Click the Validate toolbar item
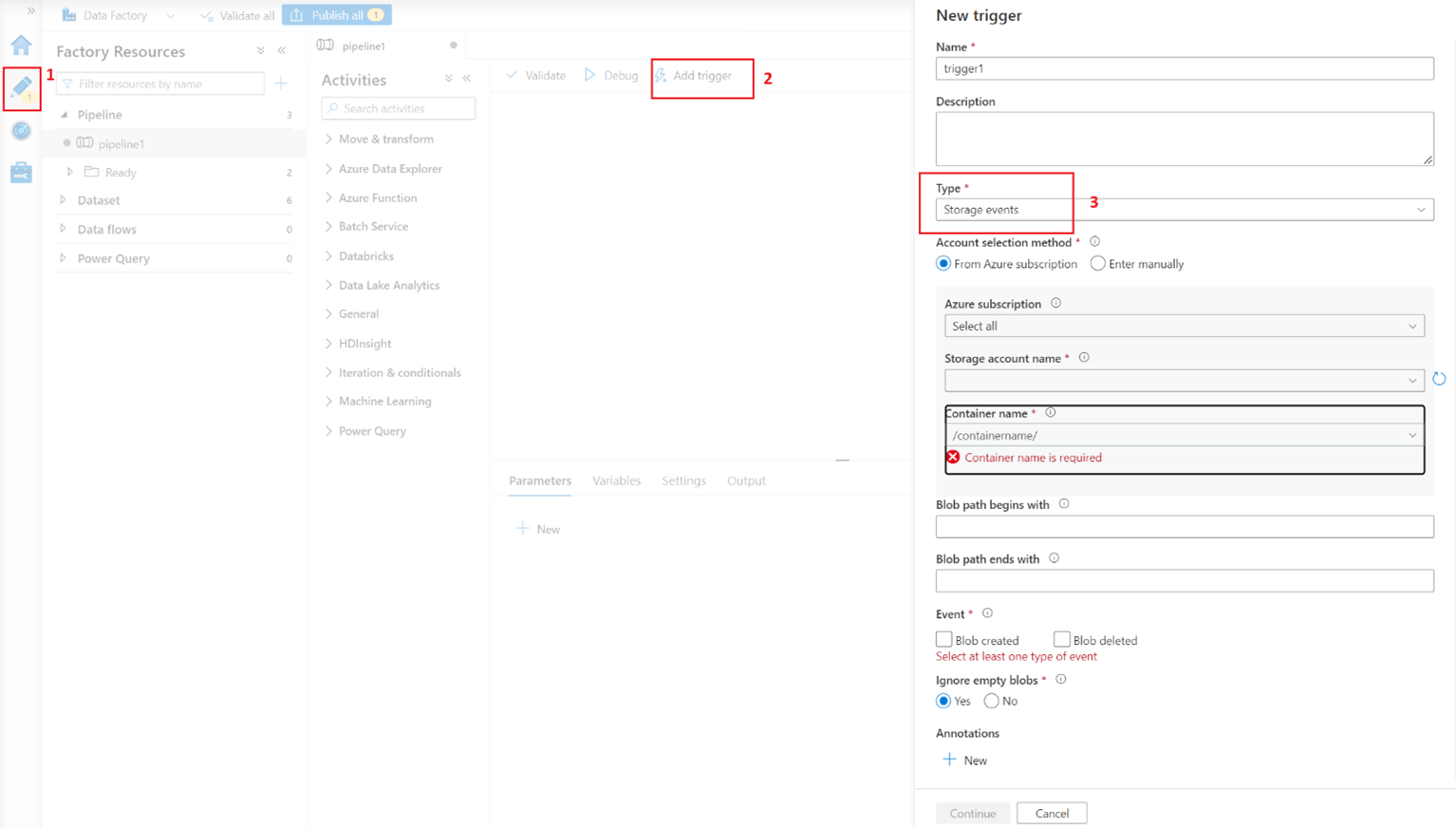Screen dimensions: 1456x828 535,76
